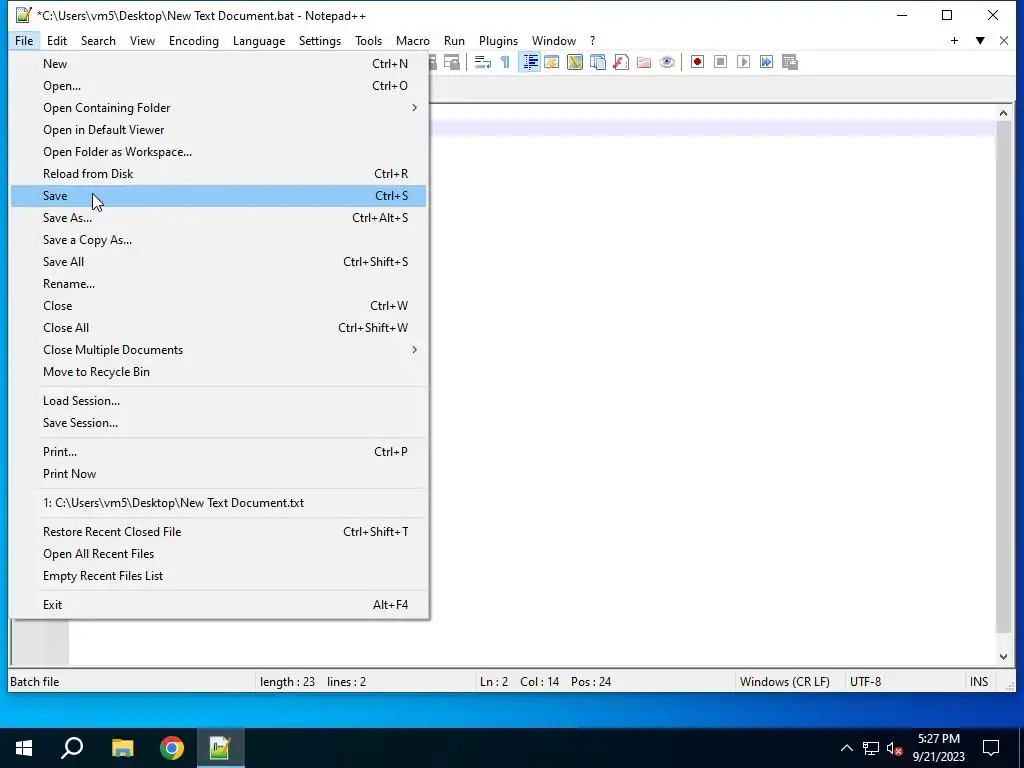
Task: Click Reload from Disk
Action: tap(218, 174)
